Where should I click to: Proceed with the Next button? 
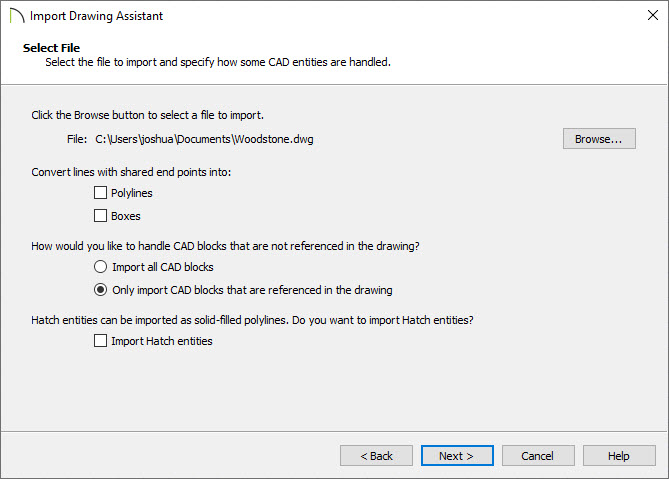[457, 456]
